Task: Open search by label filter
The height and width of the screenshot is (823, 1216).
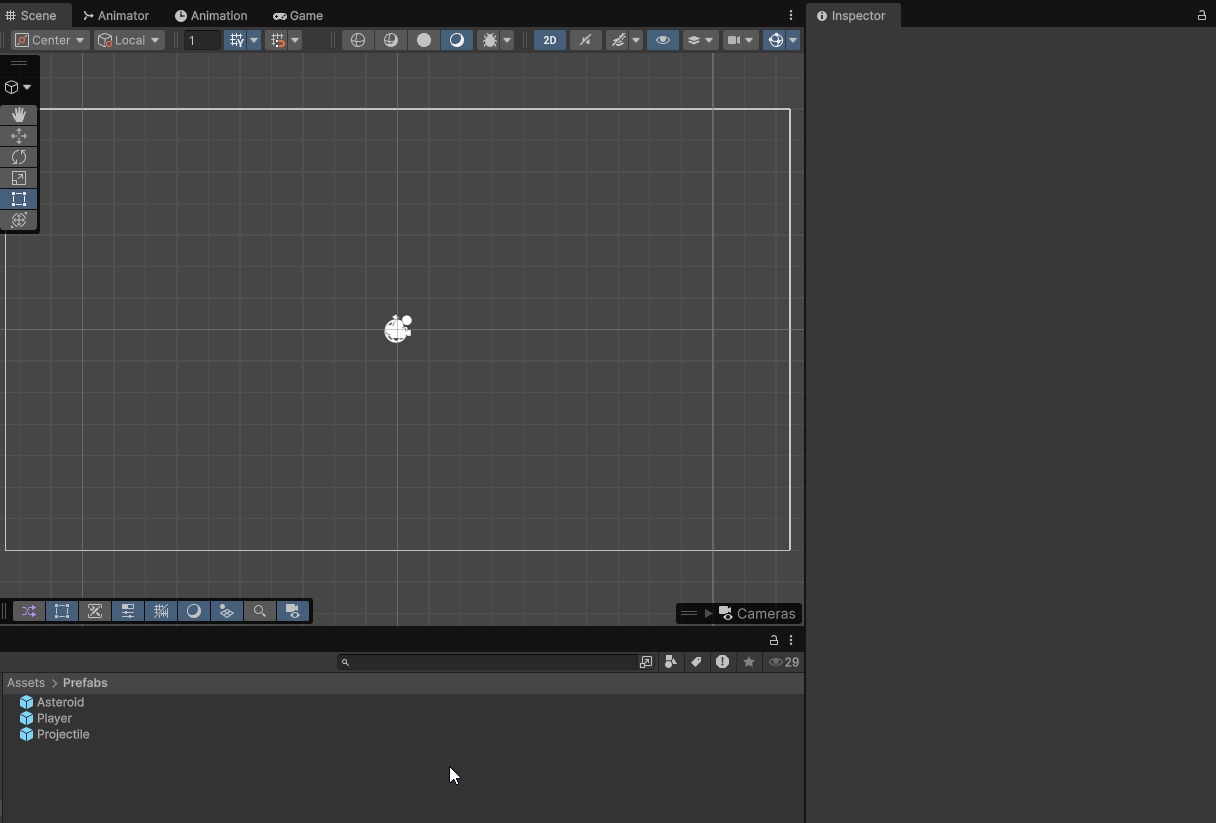Action: tap(697, 662)
